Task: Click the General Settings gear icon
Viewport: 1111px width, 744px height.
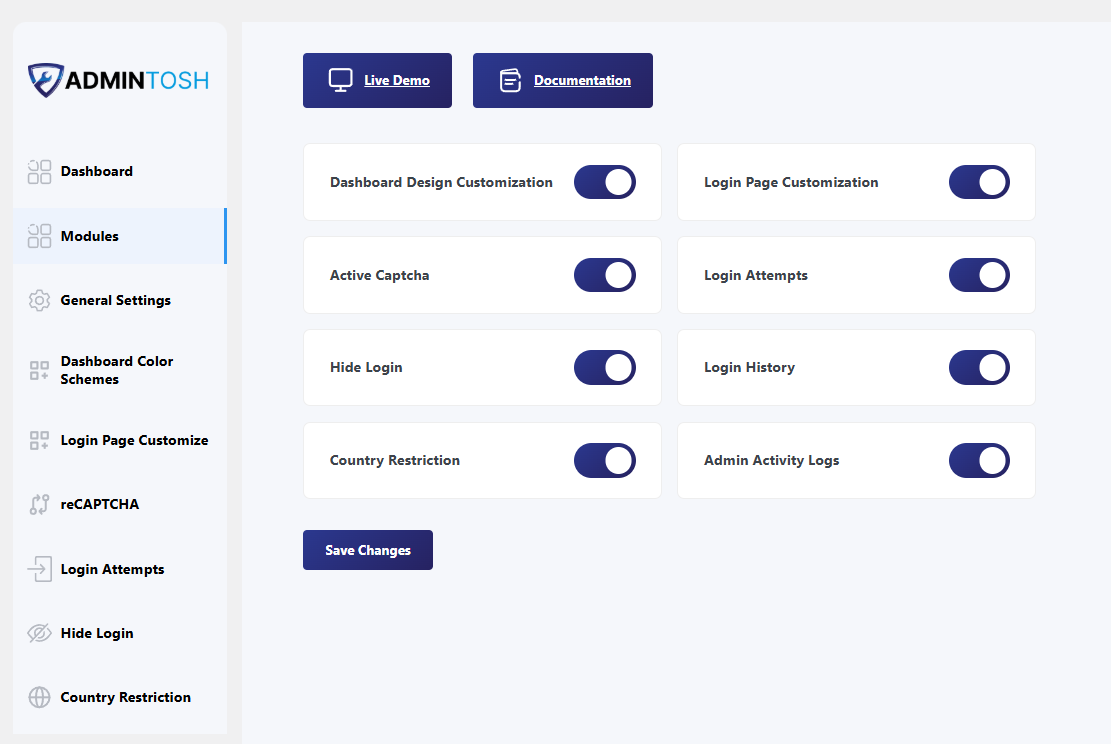Action: tap(39, 300)
